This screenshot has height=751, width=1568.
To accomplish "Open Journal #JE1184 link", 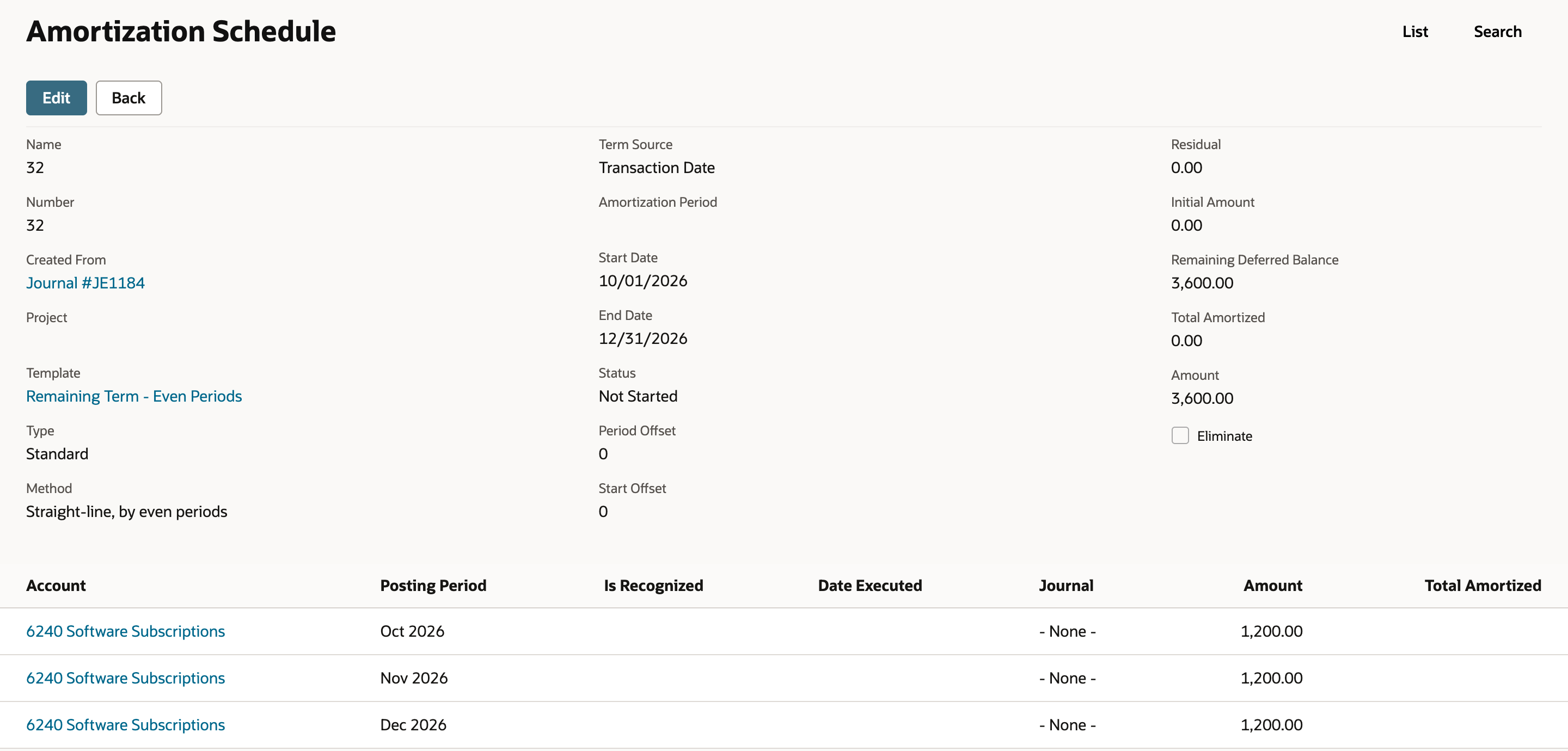I will pyautogui.click(x=85, y=283).
